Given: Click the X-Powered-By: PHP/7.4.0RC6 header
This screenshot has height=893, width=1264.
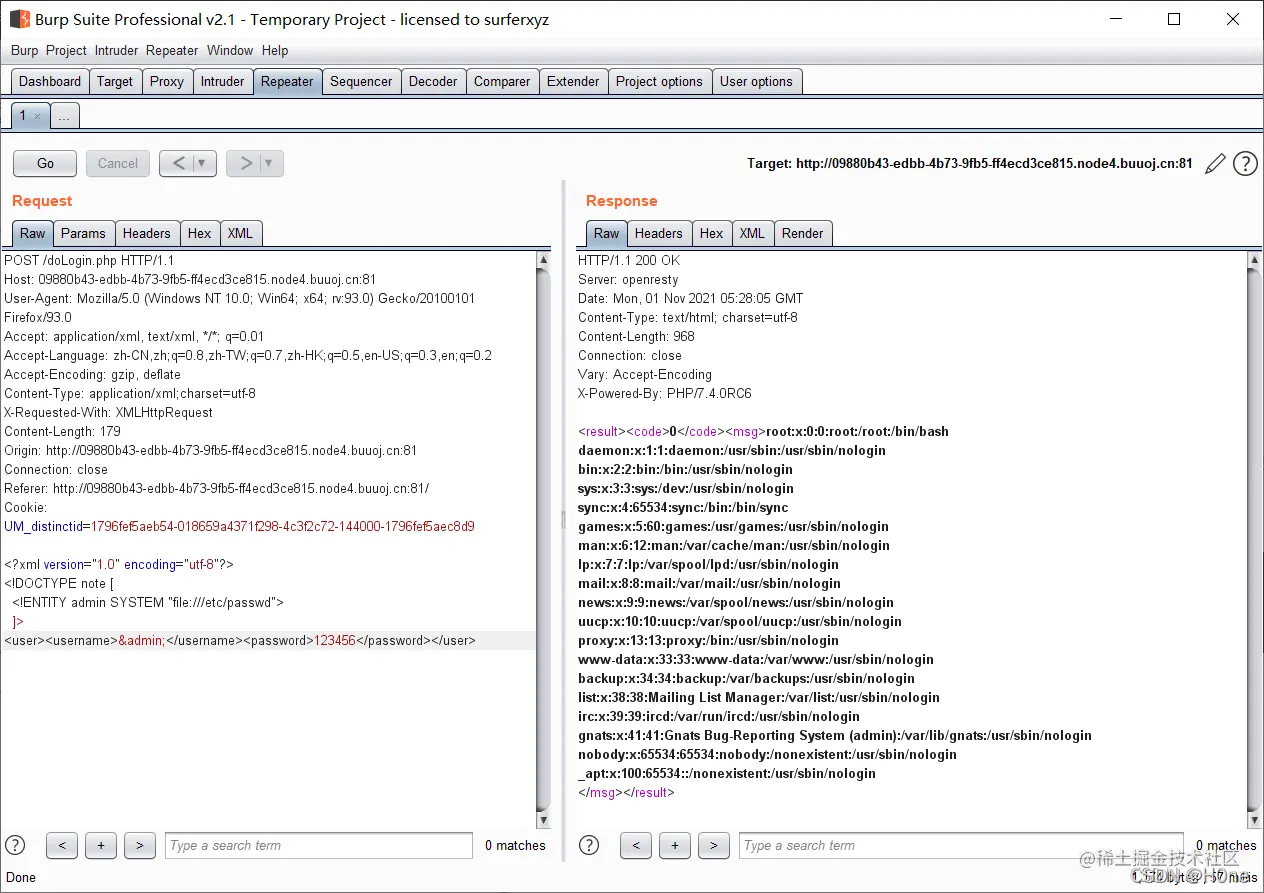Looking at the screenshot, I should pos(665,394).
